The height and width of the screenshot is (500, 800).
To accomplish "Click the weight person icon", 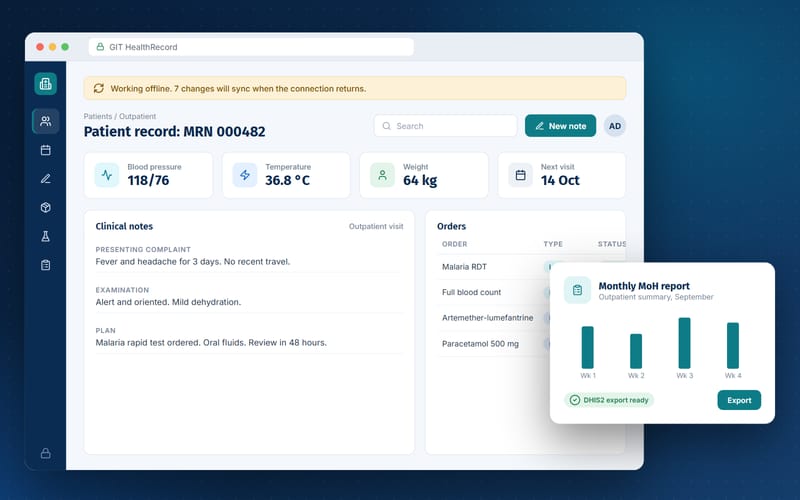I will tap(382, 175).
